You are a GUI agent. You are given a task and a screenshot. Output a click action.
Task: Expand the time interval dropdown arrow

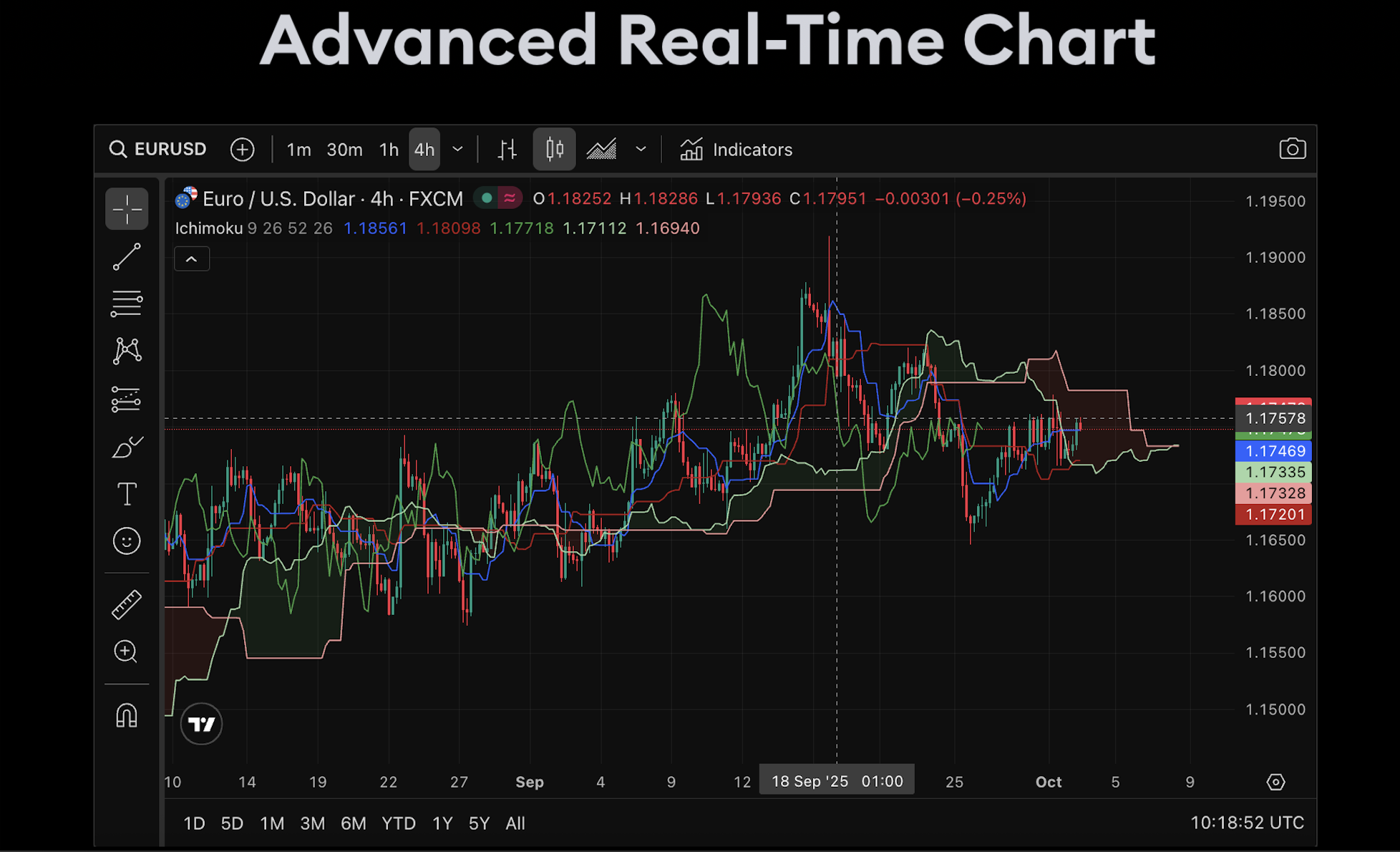(458, 149)
